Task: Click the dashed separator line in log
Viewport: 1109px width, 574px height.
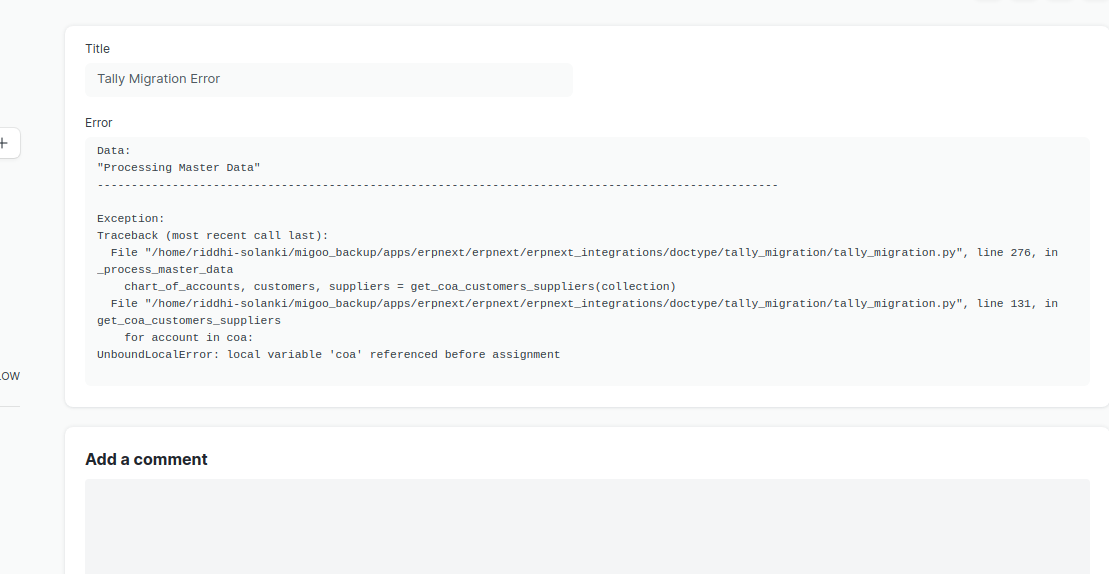Action: (437, 185)
